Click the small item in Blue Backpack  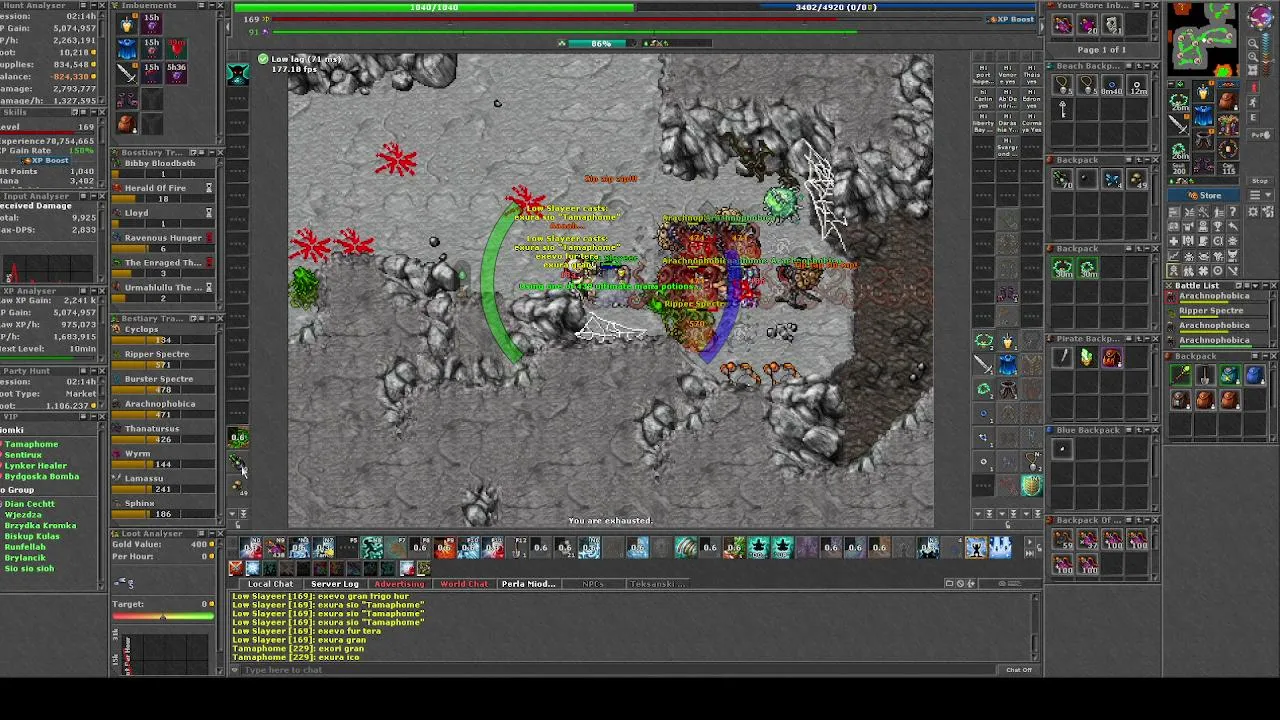(1063, 449)
